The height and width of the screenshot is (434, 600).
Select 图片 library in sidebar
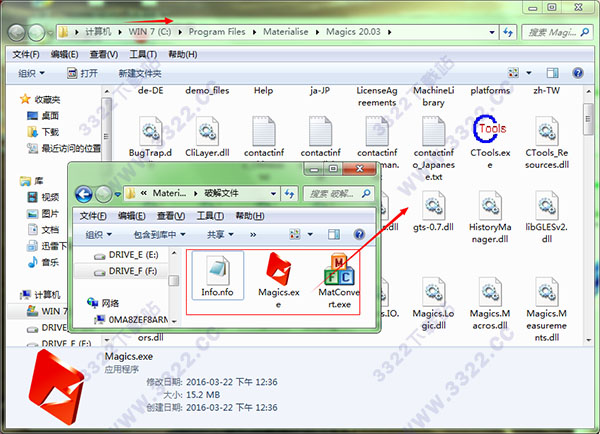tap(43, 214)
